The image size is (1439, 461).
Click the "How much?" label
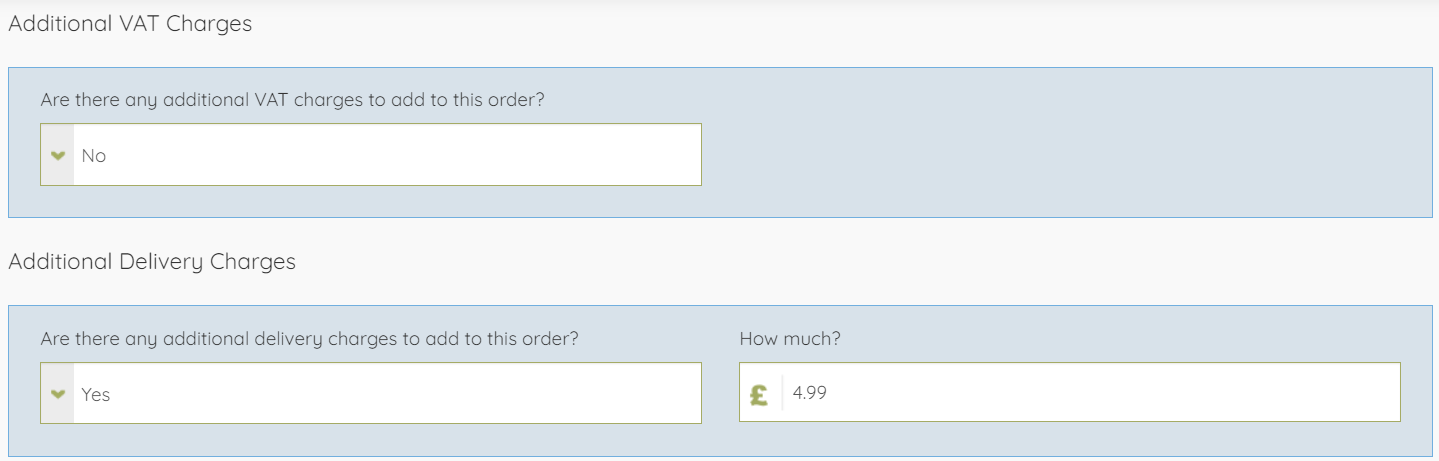(x=790, y=338)
